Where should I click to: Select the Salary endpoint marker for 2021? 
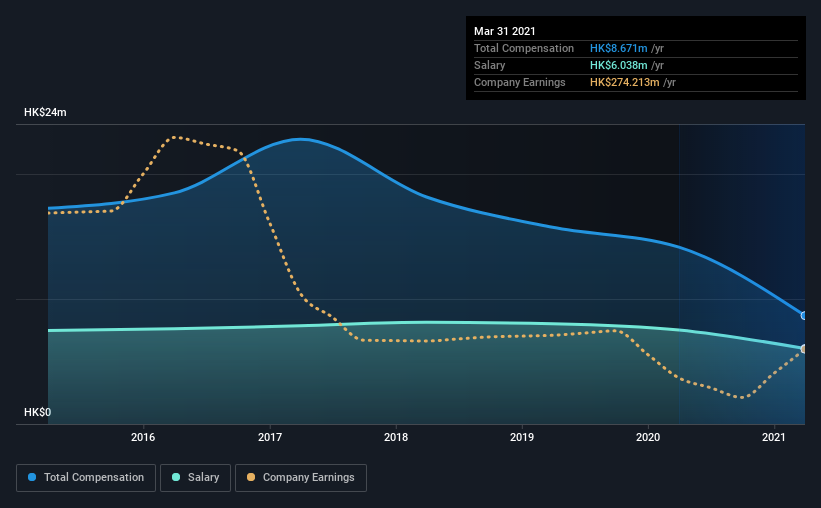click(x=804, y=349)
